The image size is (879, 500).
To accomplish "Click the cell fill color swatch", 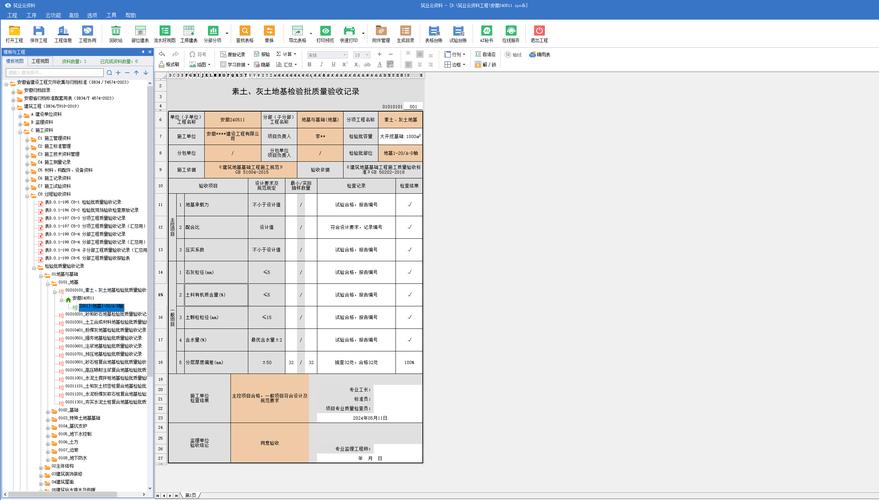I will 390,64.
